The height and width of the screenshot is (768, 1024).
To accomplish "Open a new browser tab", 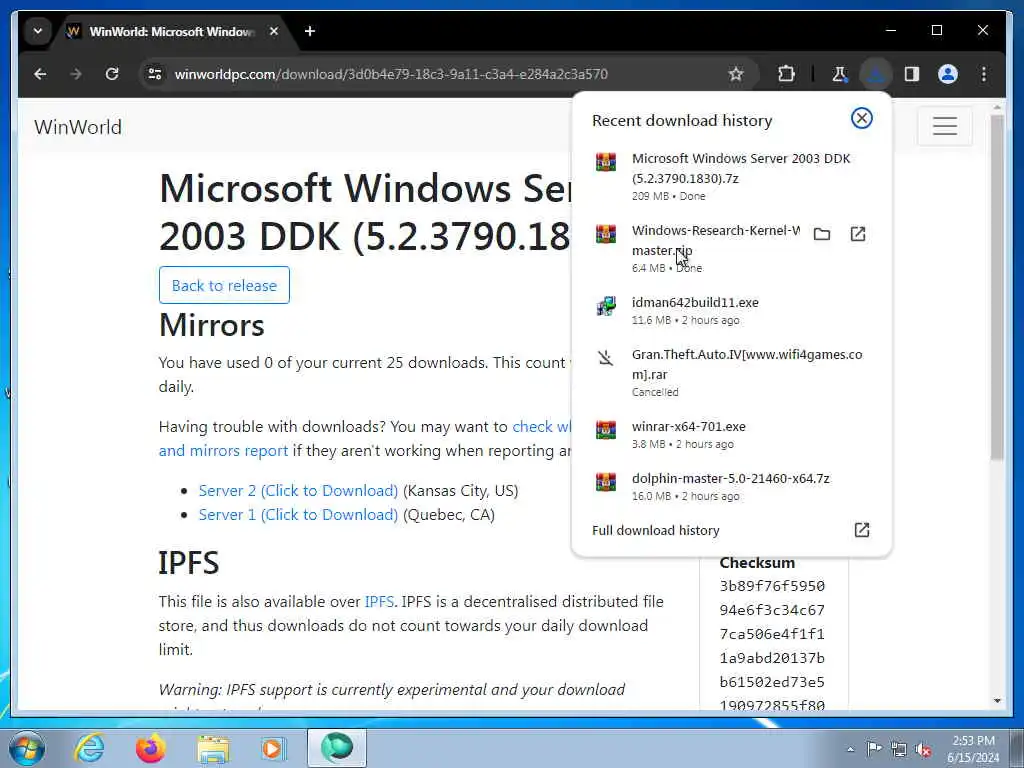I will [310, 31].
